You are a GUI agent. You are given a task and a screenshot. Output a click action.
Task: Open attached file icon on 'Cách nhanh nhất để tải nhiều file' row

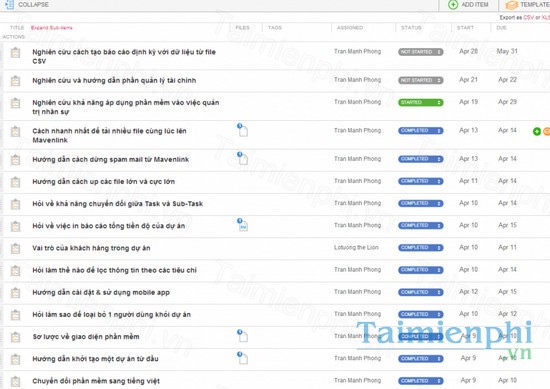(x=242, y=130)
